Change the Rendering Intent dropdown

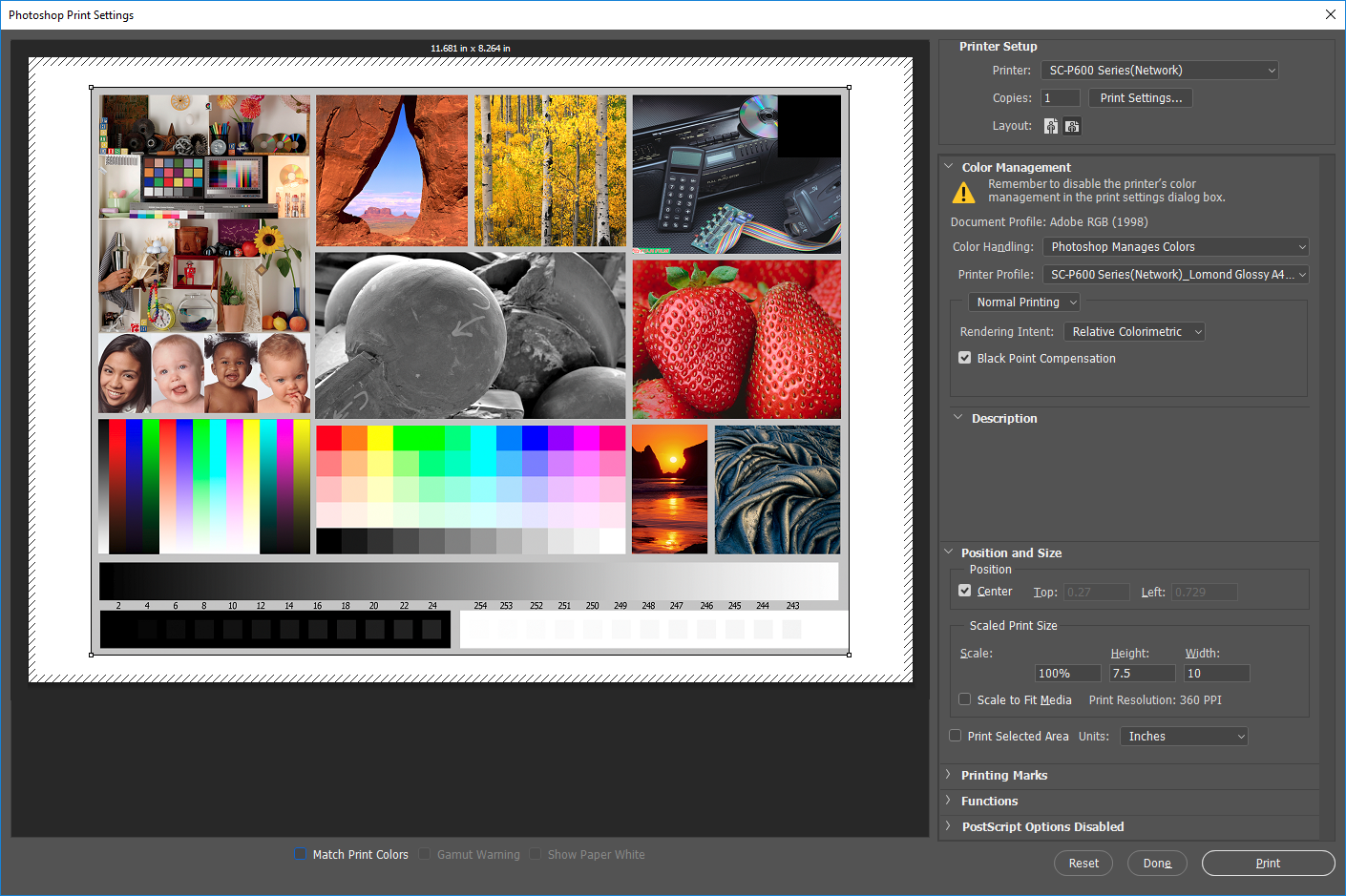pyautogui.click(x=1134, y=331)
